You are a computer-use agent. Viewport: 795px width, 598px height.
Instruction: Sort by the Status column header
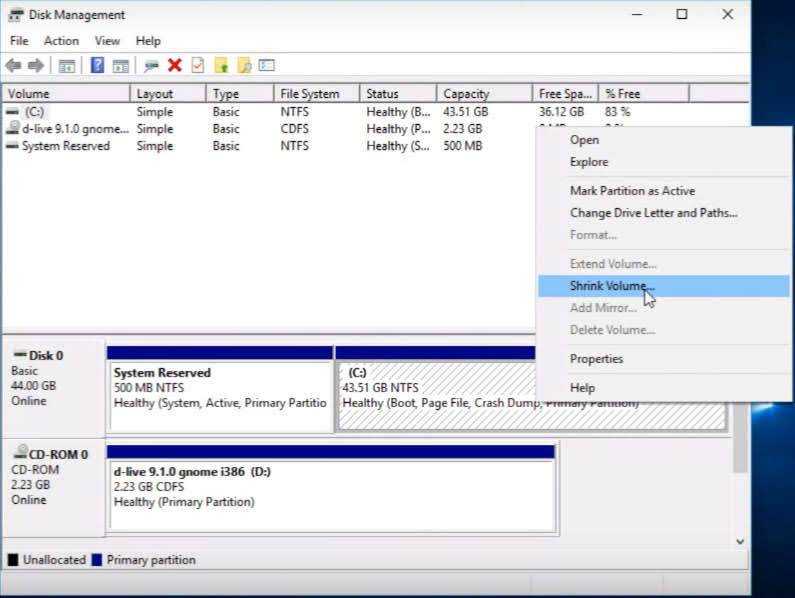tap(398, 94)
